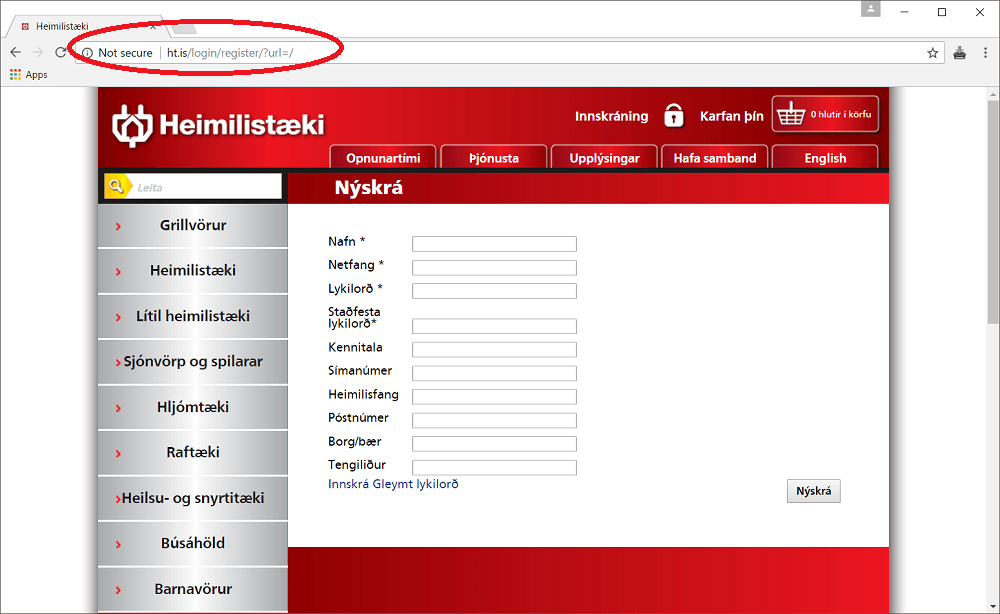Image resolution: width=1000 pixels, height=614 pixels.
Task: Expand the Sjónvörp og spilarar category
Action: 193,362
